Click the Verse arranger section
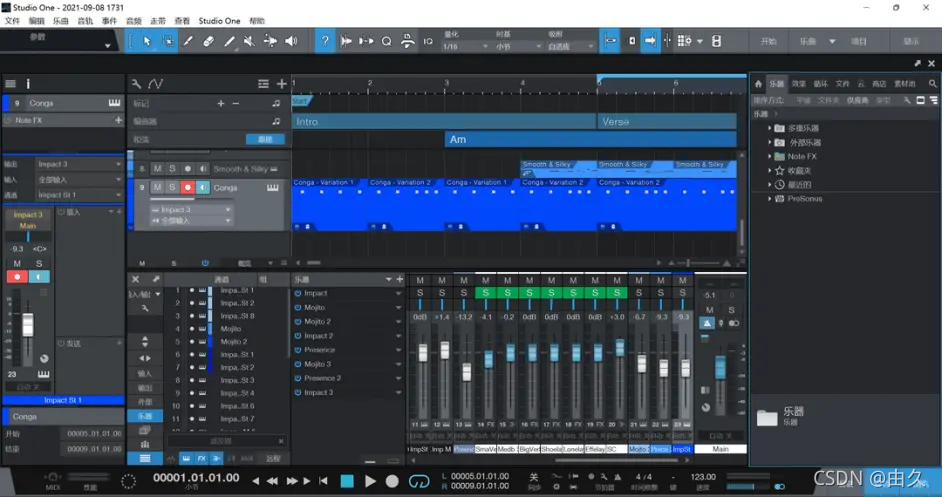 (x=667, y=121)
